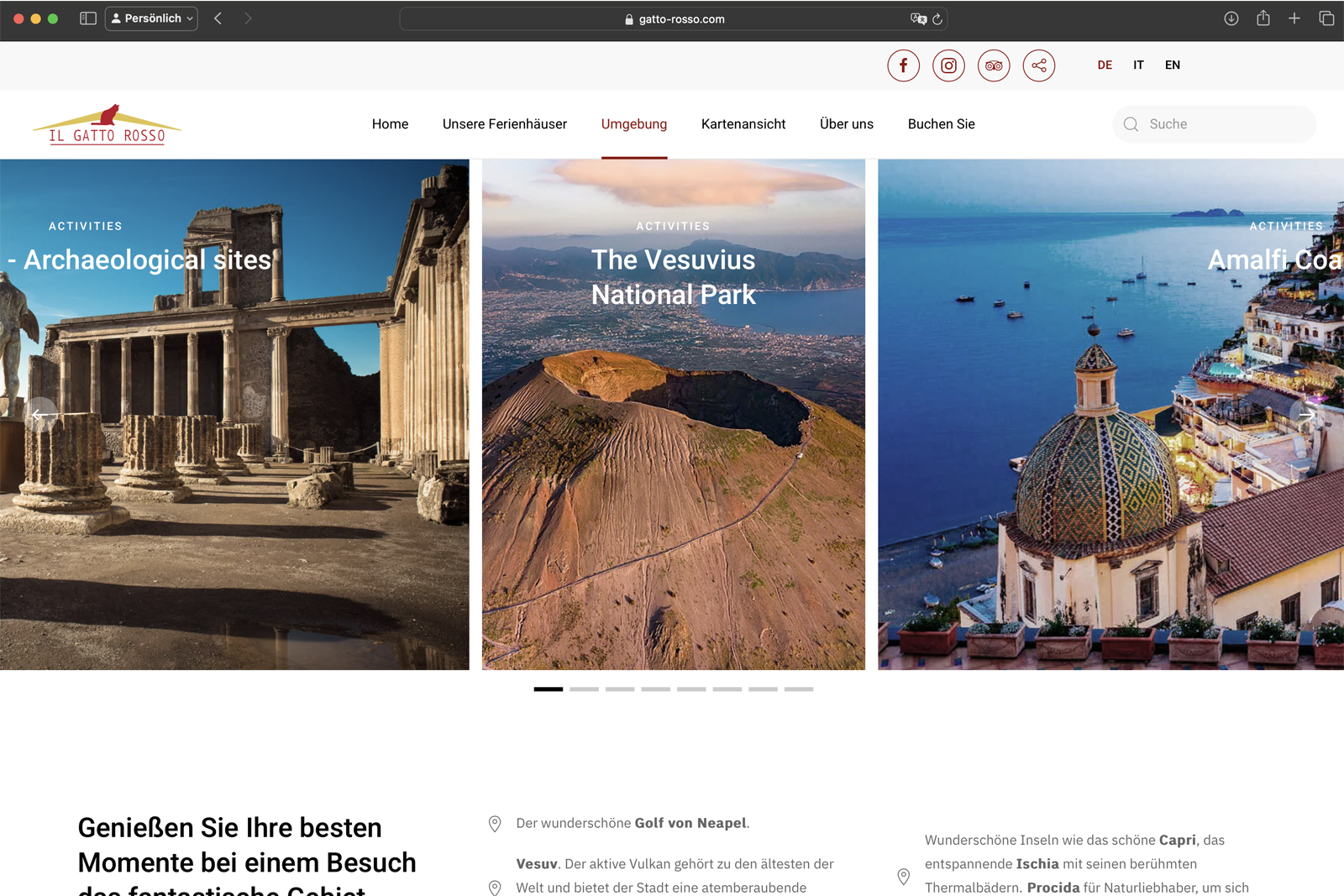The height and width of the screenshot is (896, 1344).
Task: Click the Safari new tab plus icon
Action: coord(1294,18)
